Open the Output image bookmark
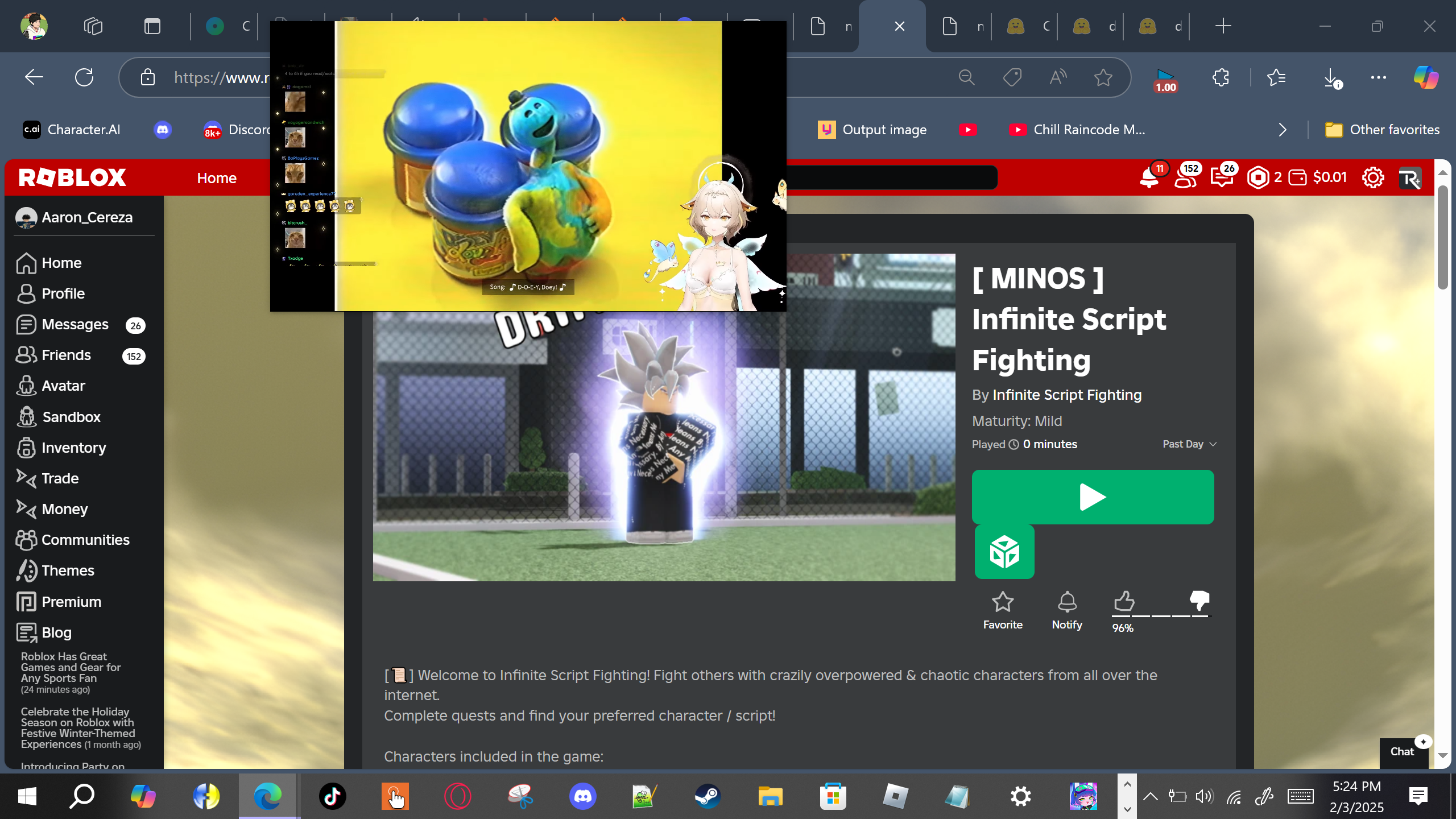 pos(872,130)
